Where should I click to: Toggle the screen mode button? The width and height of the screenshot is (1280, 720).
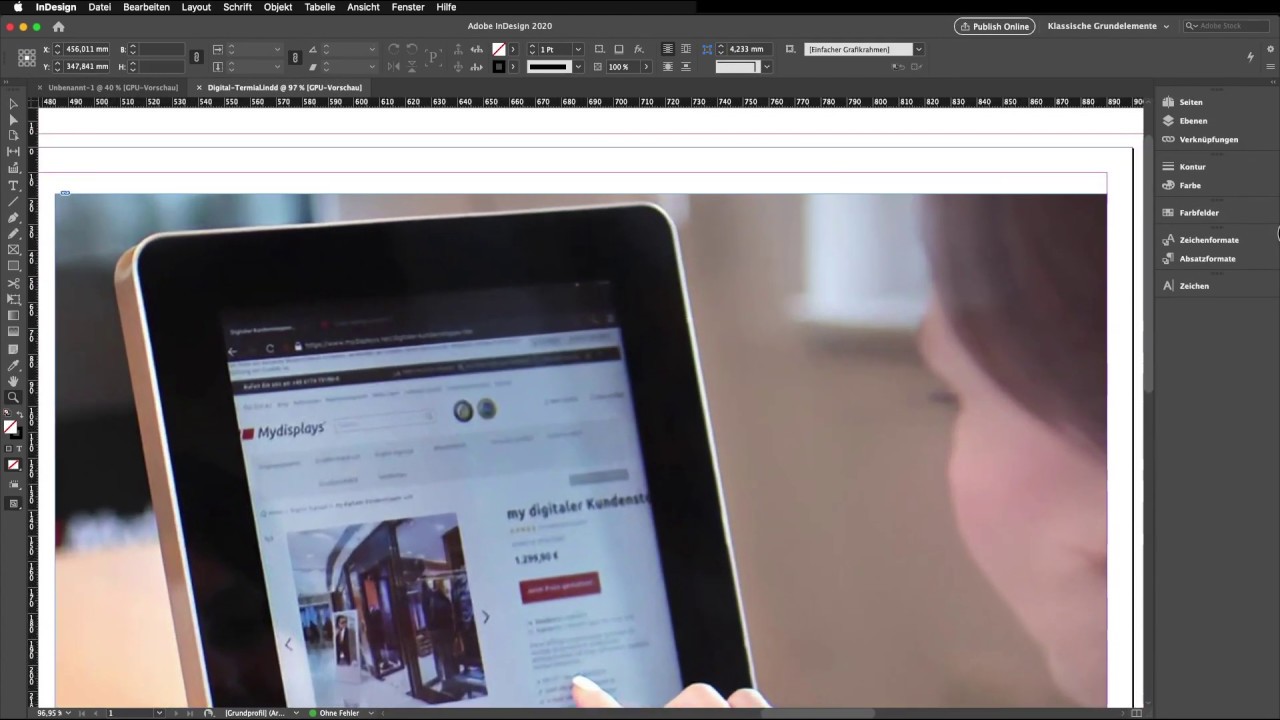pos(13,503)
